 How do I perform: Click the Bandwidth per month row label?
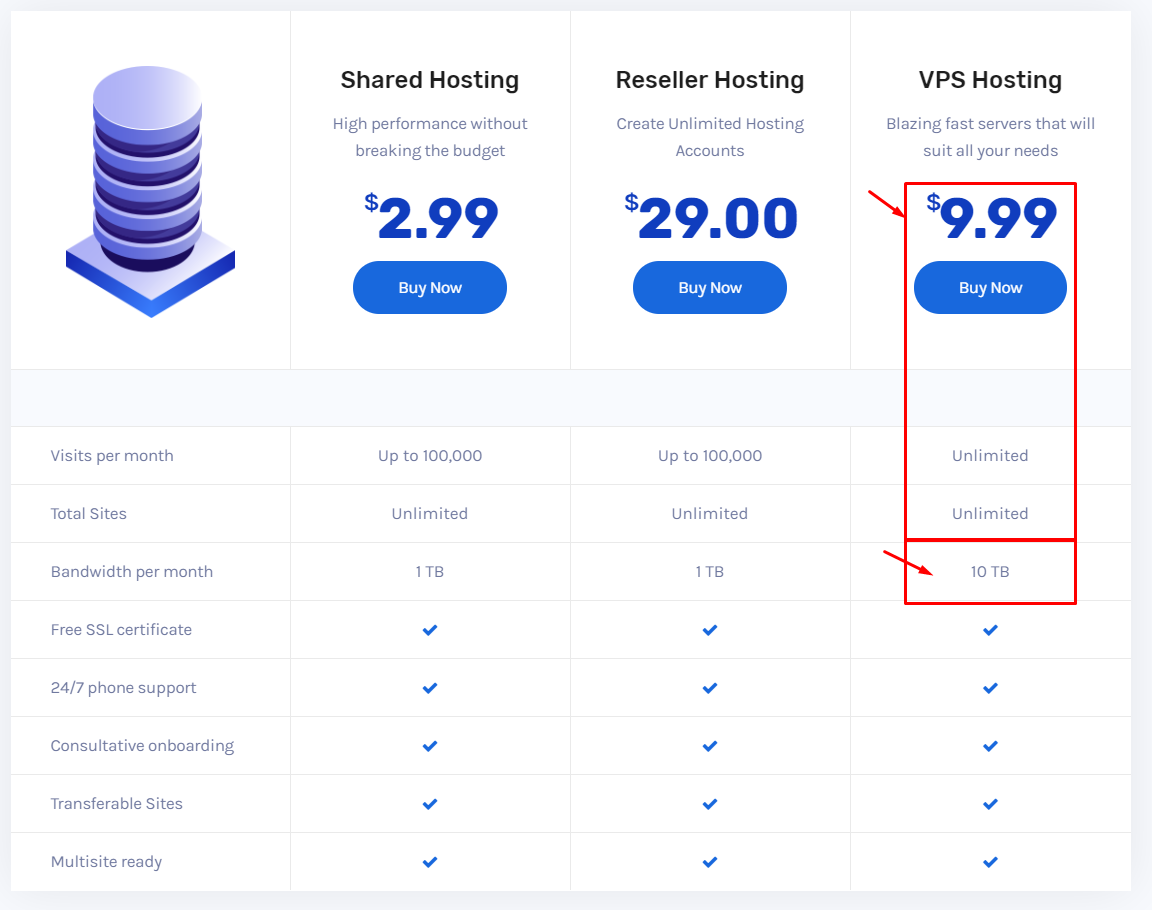click(132, 571)
